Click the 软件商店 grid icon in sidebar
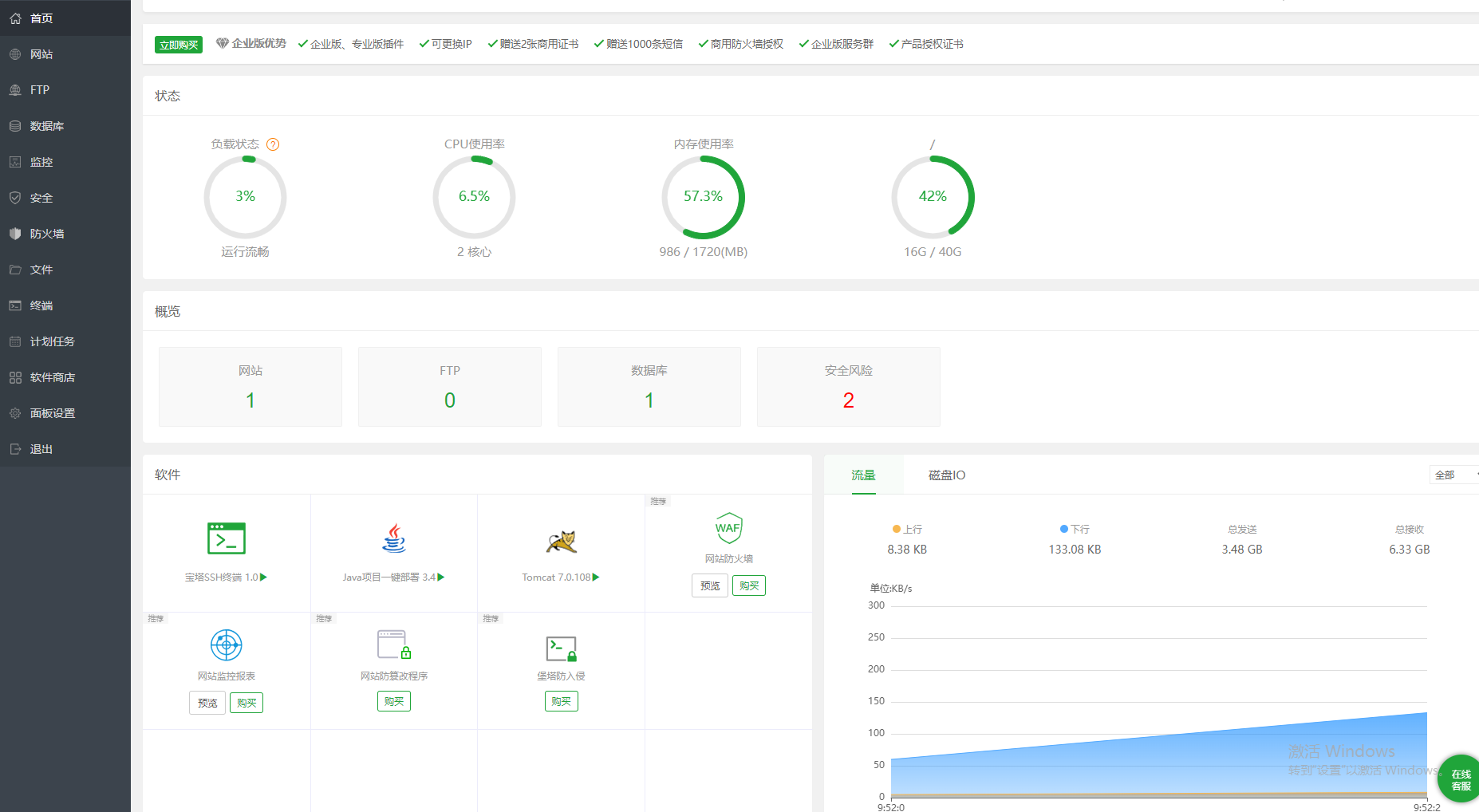Image resolution: width=1479 pixels, height=812 pixels. click(x=15, y=377)
